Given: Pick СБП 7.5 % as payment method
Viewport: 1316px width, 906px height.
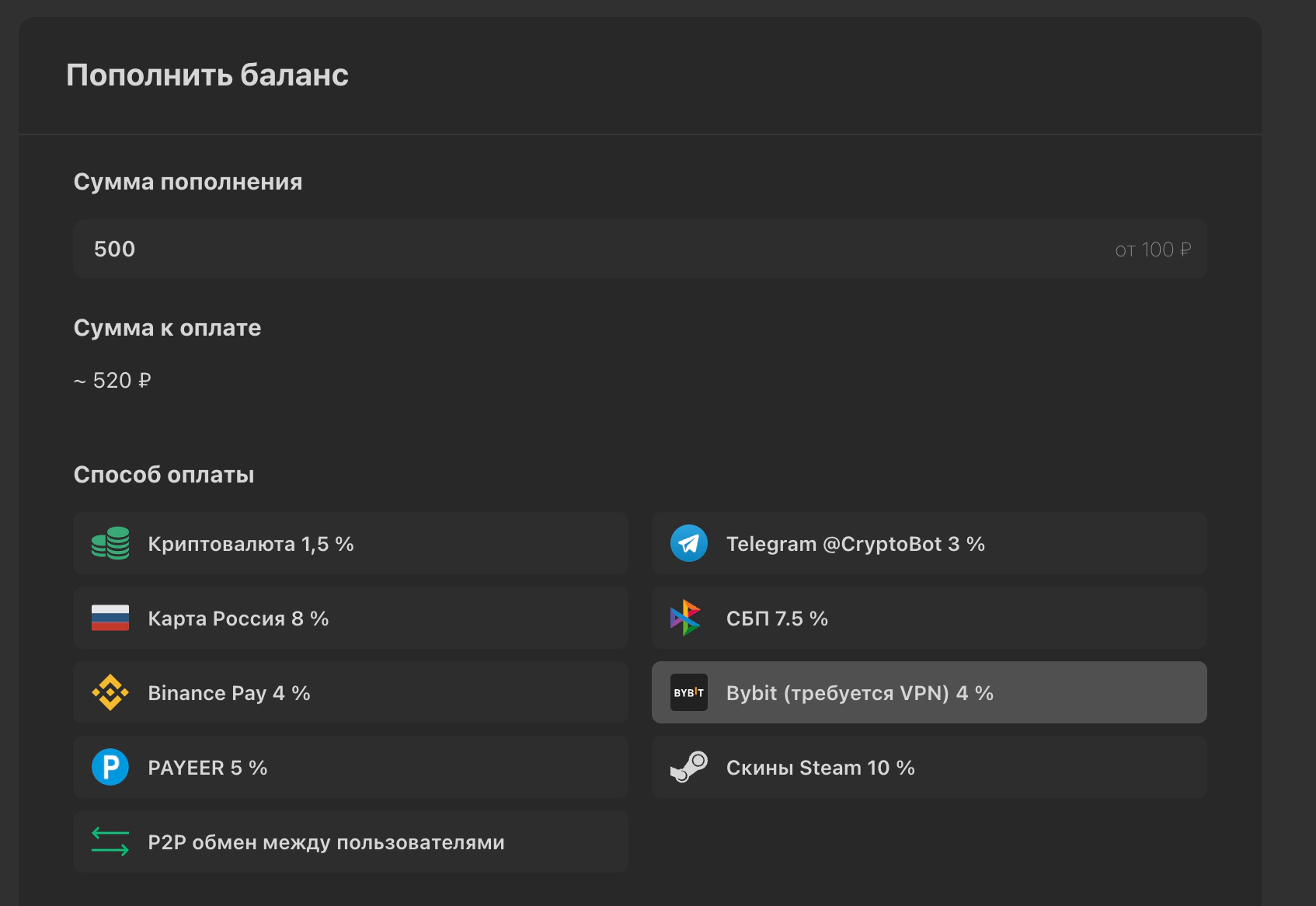Looking at the screenshot, I should tap(928, 618).
